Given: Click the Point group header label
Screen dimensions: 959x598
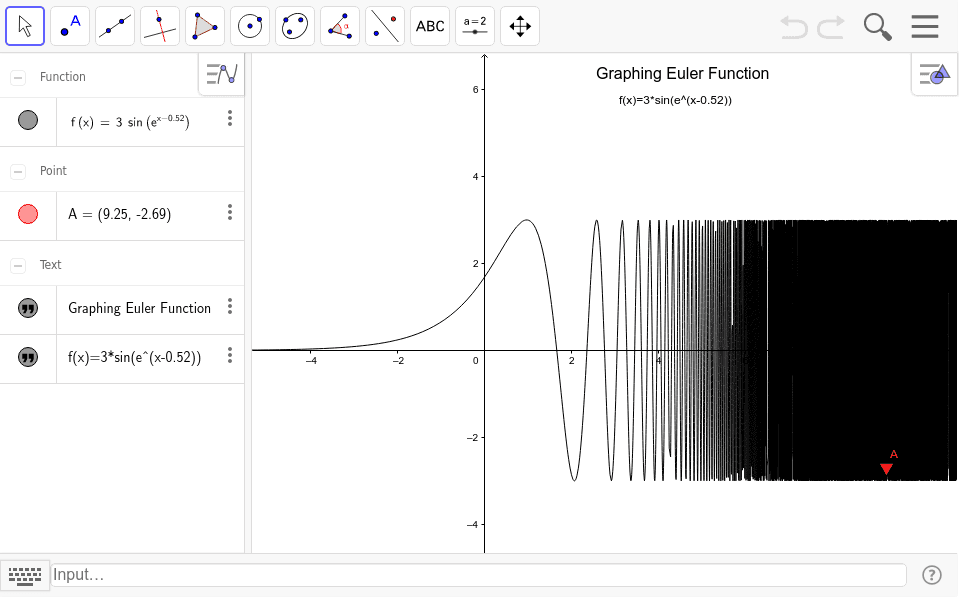Looking at the screenshot, I should [x=53, y=171].
